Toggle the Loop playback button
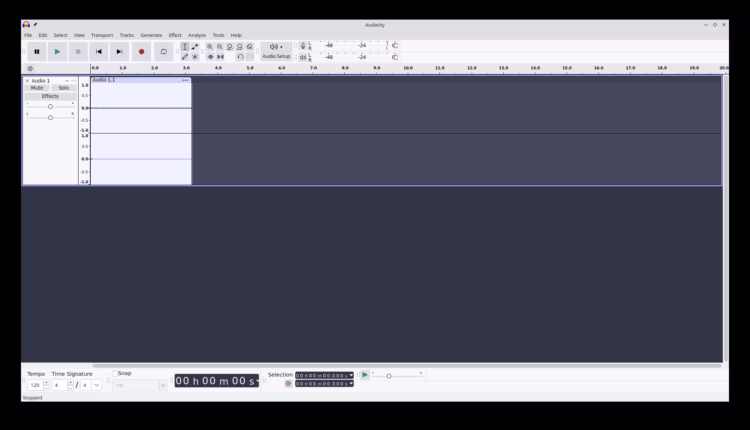750x430 pixels. coord(164,52)
